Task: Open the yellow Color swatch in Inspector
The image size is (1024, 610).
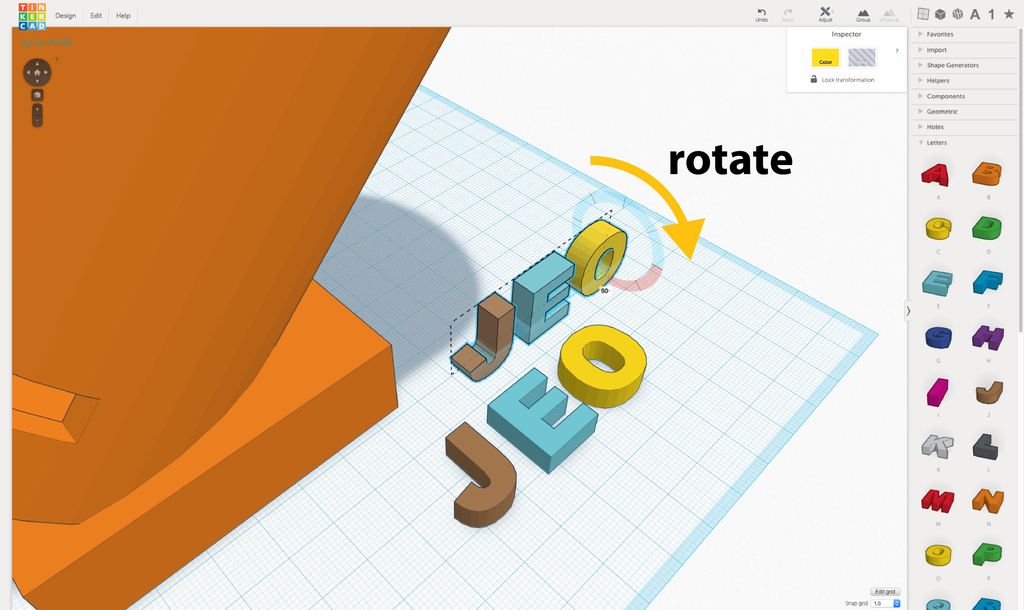Action: coord(825,57)
